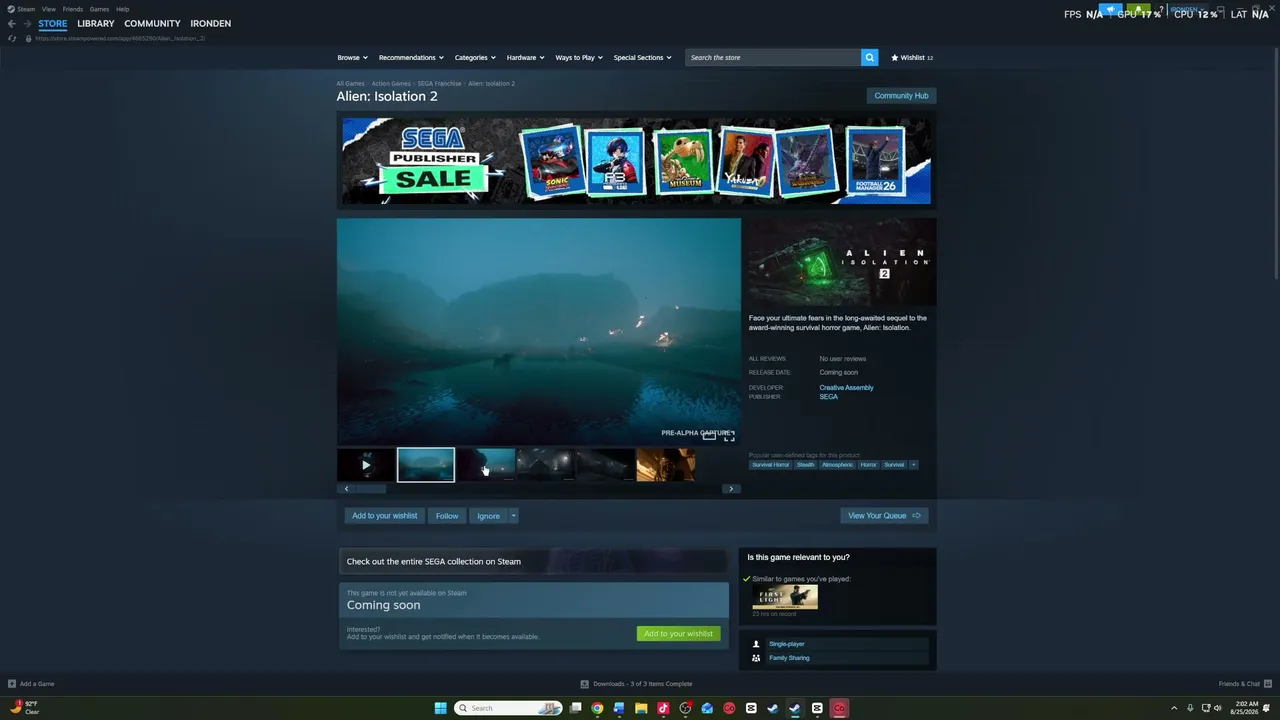Click the screenshot strip scrollbar handle
The height and width of the screenshot is (720, 1280).
point(370,489)
